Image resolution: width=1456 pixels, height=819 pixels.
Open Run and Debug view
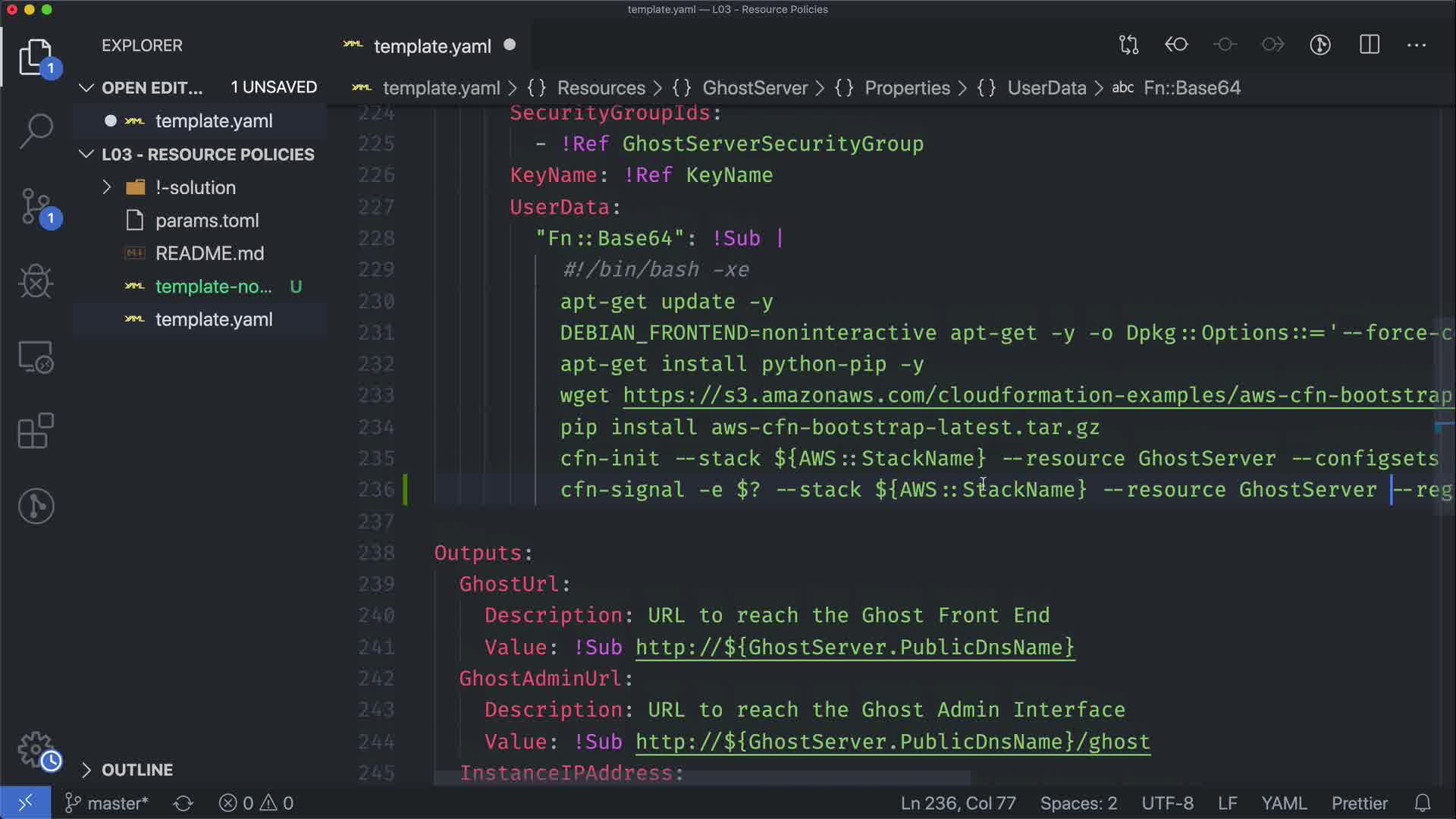tap(36, 281)
